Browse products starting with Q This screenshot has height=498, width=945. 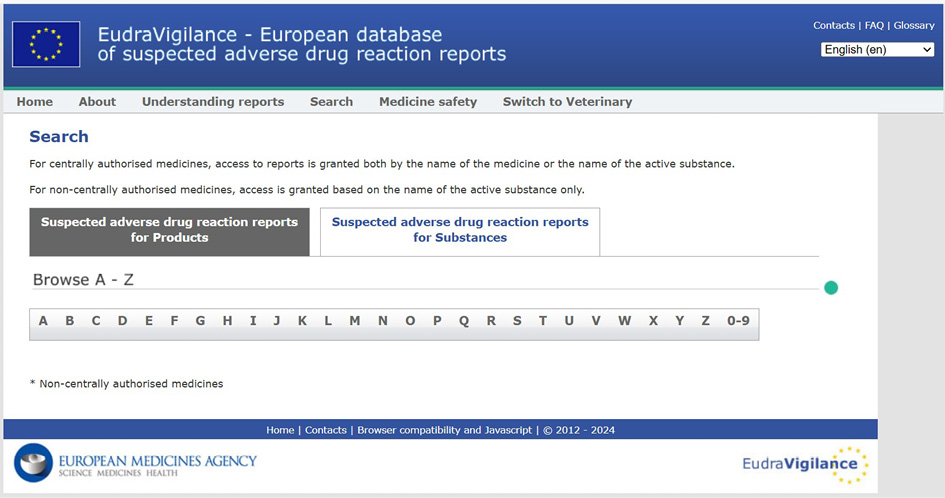point(463,321)
